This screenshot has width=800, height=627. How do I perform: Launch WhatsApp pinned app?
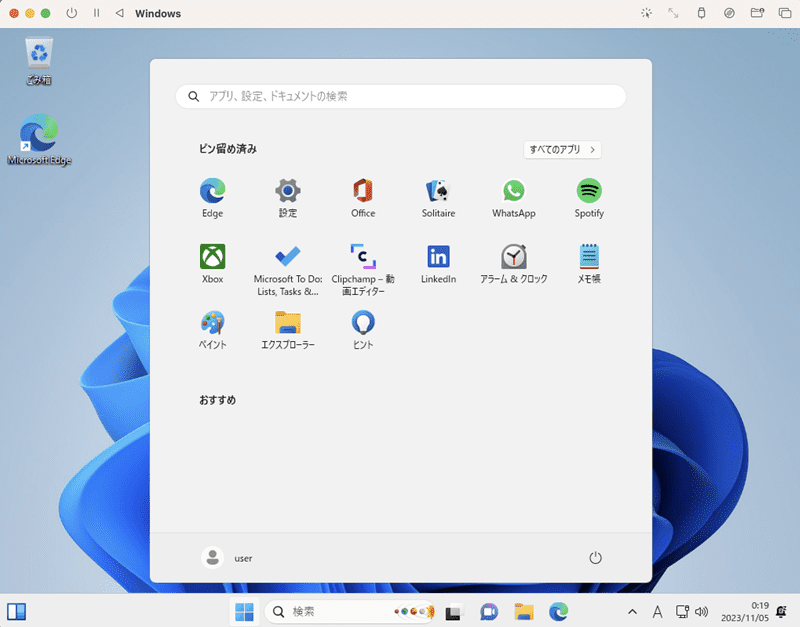click(514, 198)
